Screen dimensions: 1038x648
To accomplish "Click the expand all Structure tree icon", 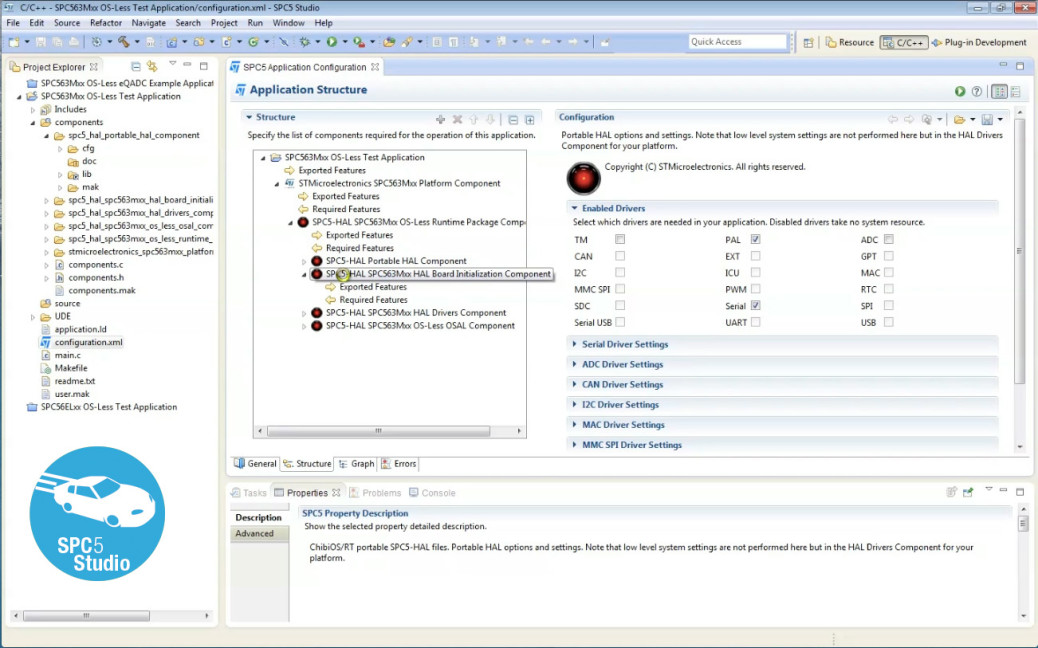I will coord(530,120).
